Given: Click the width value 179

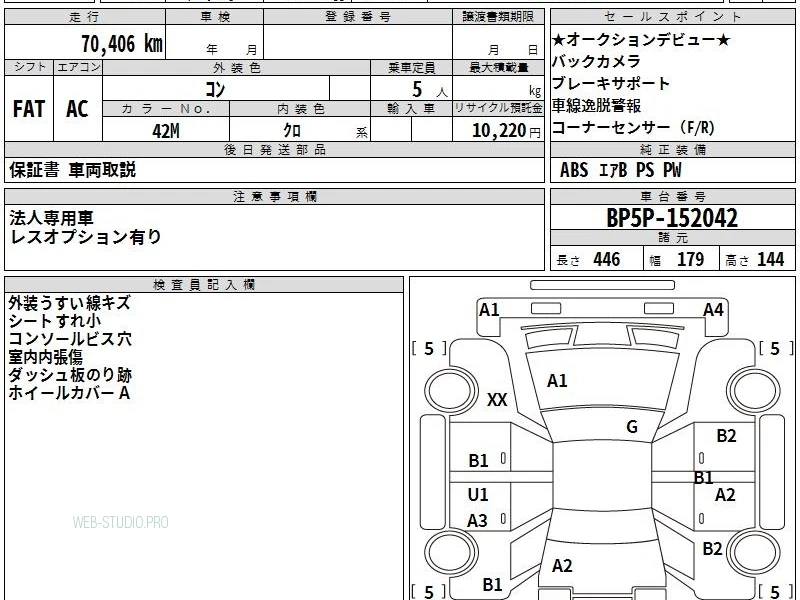Looking at the screenshot, I should 690,260.
